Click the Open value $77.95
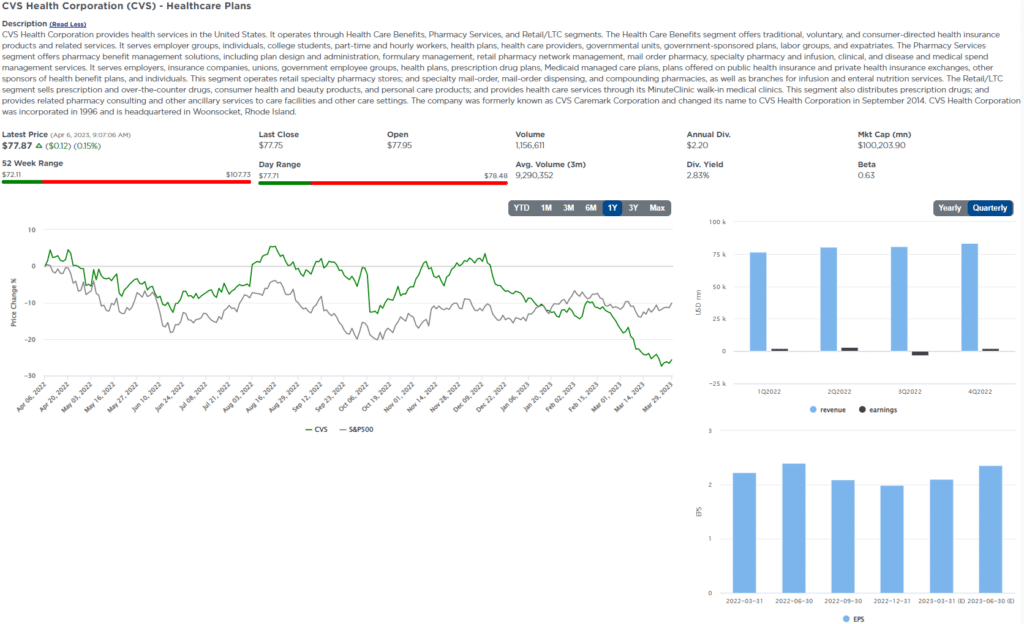This screenshot has height=624, width=1024. tap(399, 146)
